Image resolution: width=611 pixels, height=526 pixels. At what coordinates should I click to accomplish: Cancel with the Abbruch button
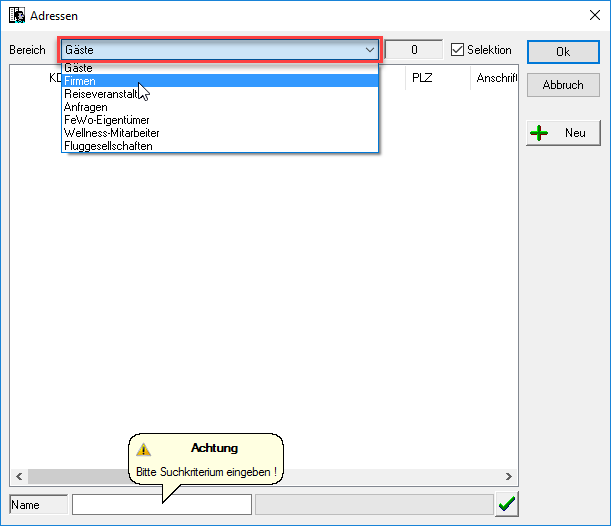pyautogui.click(x=563, y=85)
